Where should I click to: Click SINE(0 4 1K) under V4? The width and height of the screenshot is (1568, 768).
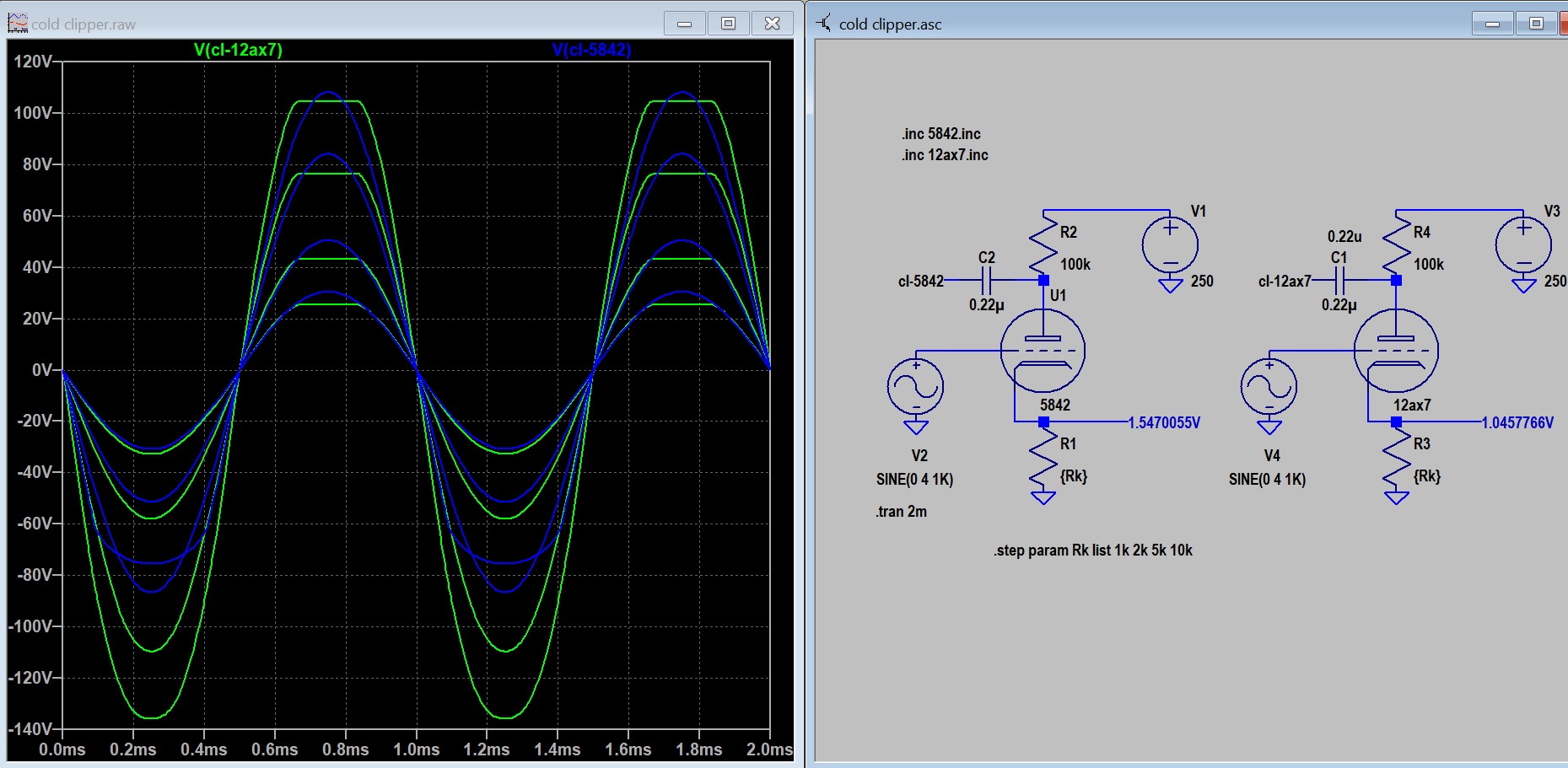(x=1267, y=480)
